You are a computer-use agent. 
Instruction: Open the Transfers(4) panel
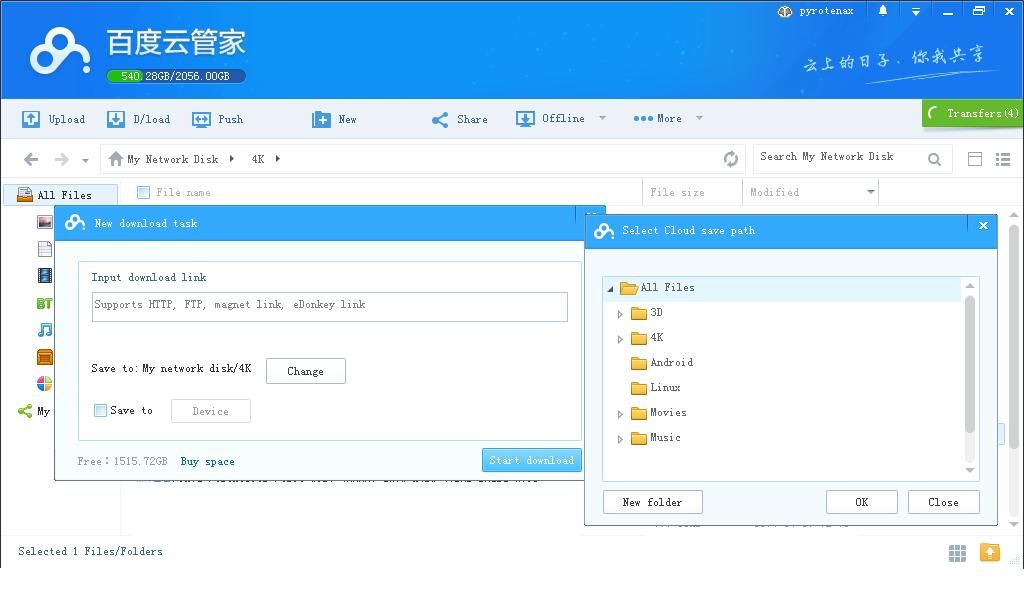pyautogui.click(x=972, y=113)
